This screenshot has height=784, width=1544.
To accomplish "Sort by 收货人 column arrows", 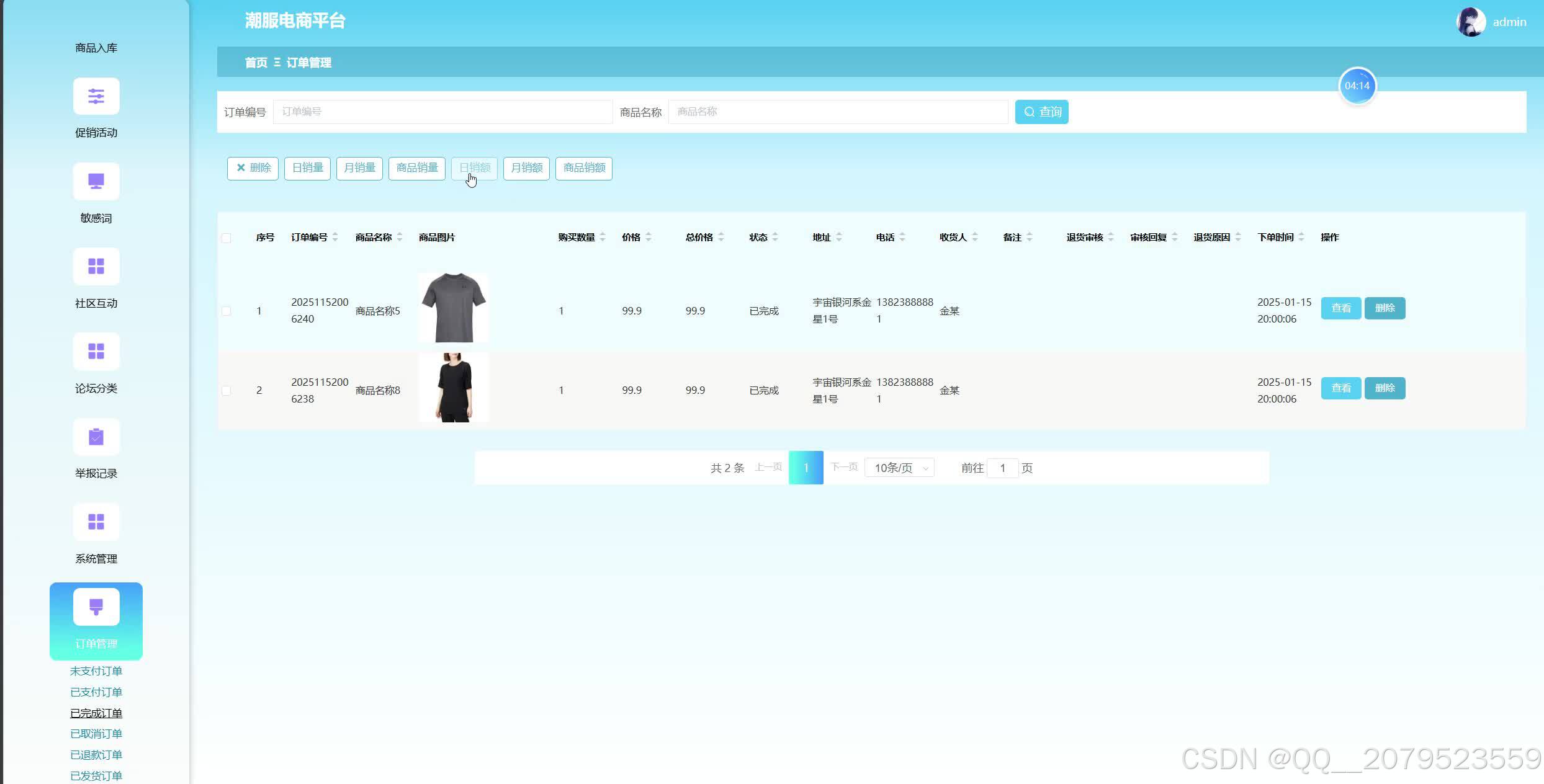I will [975, 237].
